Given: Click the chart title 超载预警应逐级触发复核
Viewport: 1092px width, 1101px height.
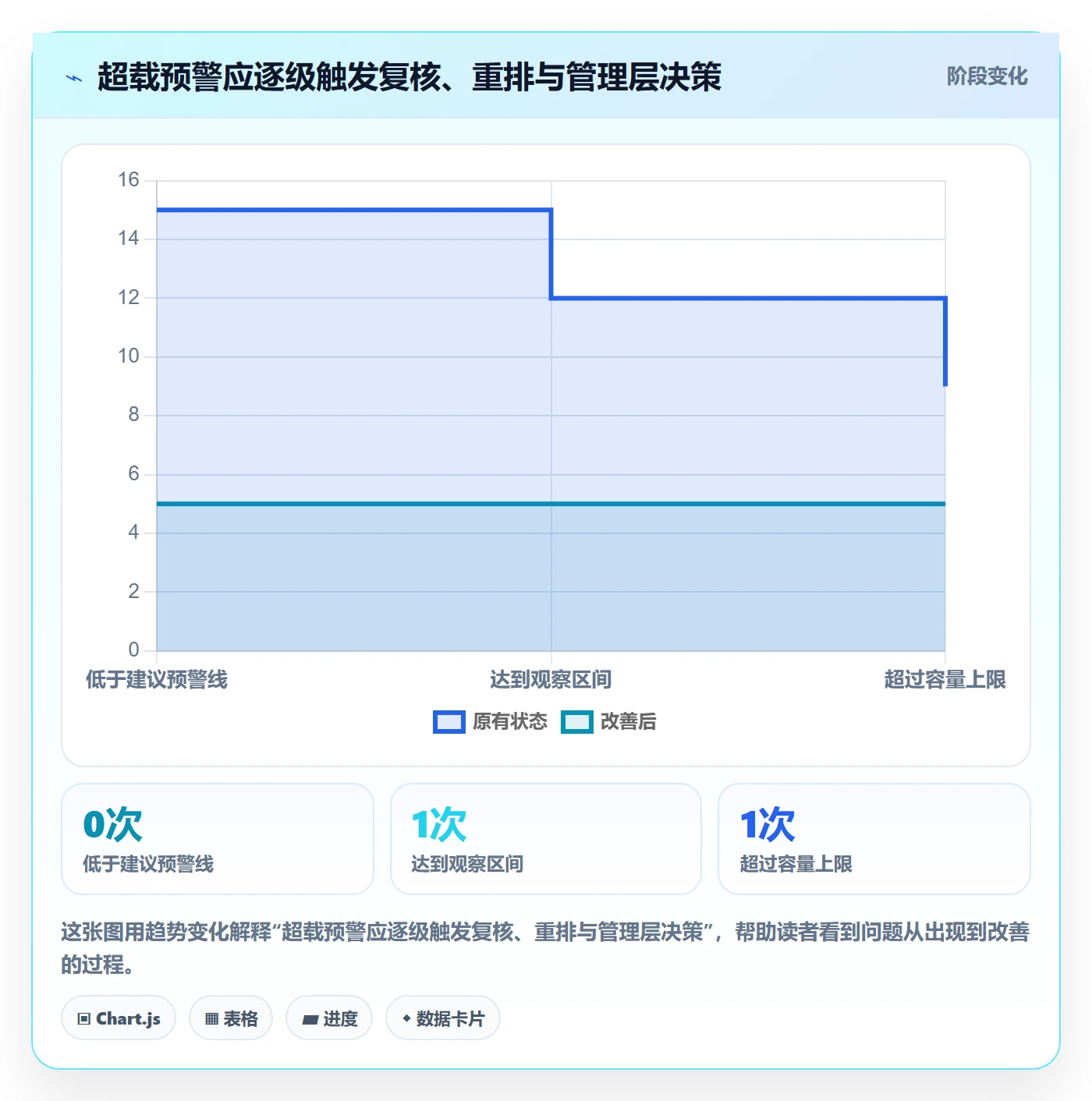Looking at the screenshot, I should [x=409, y=77].
